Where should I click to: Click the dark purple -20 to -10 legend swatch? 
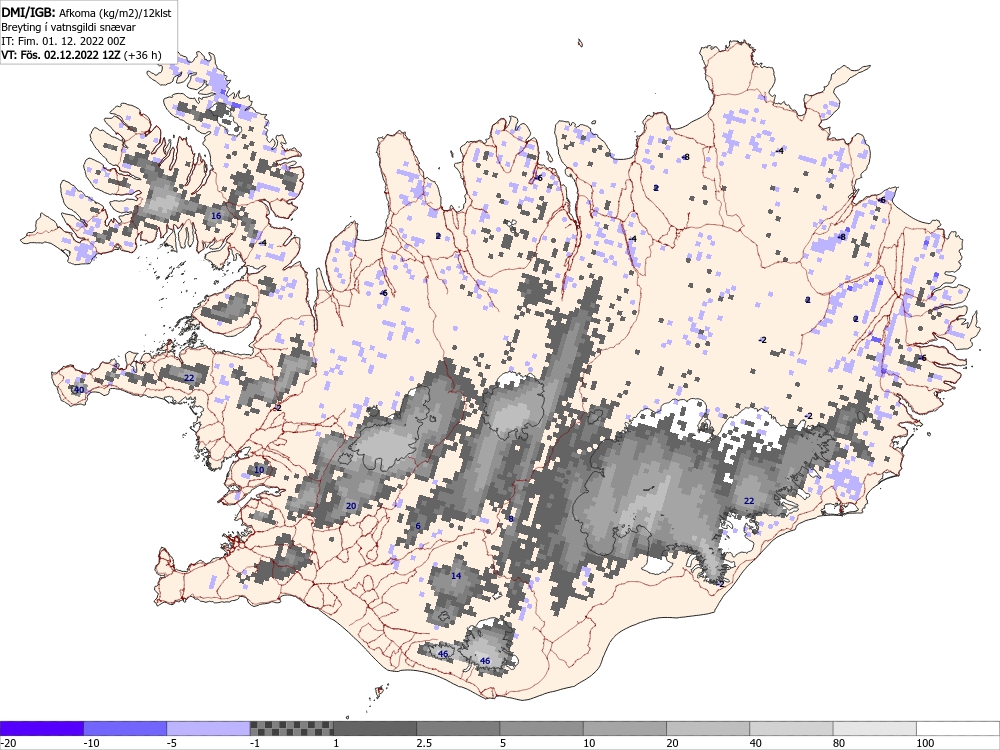42,728
